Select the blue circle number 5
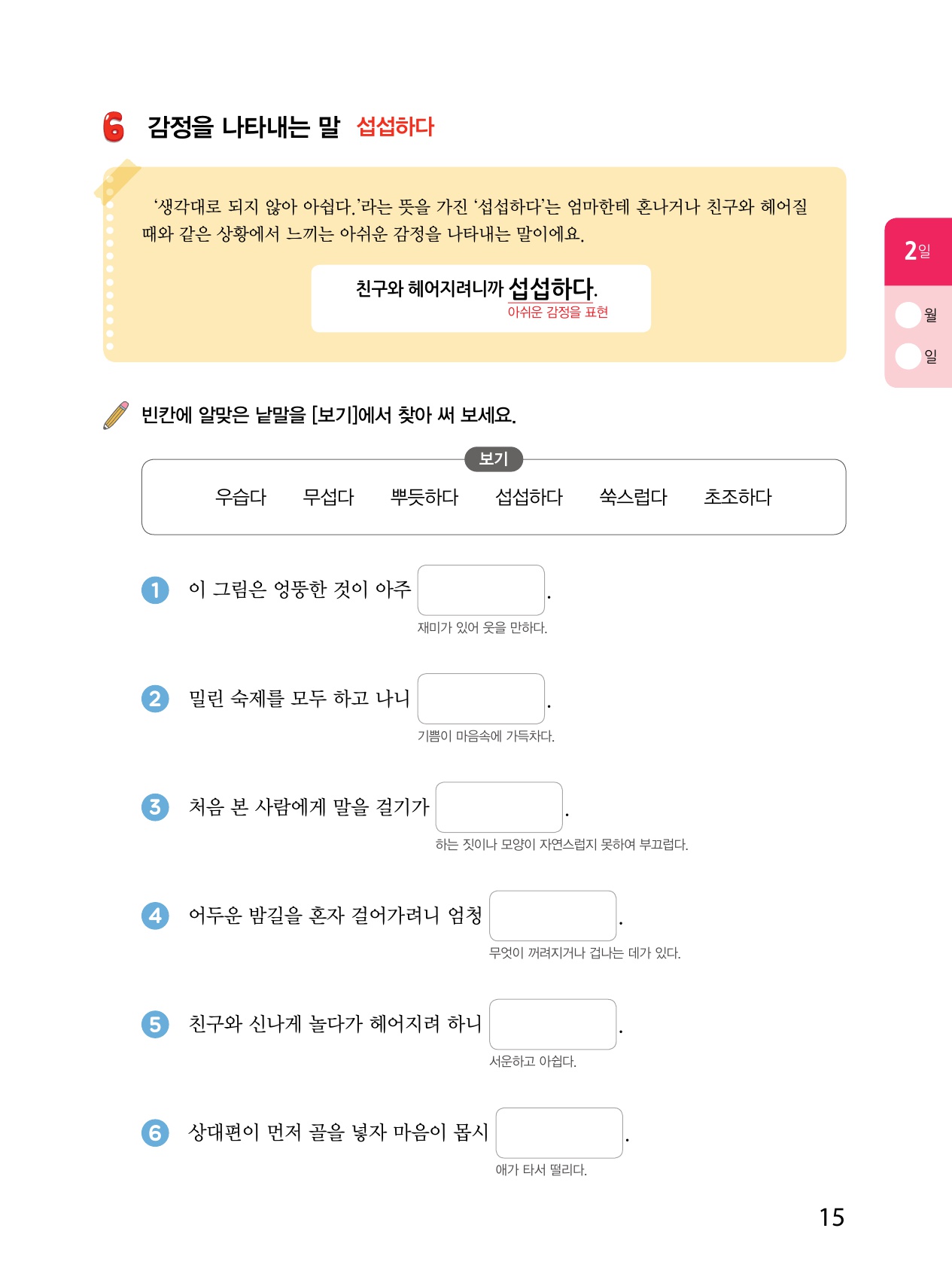This screenshot has height=1280, width=952. (155, 1024)
